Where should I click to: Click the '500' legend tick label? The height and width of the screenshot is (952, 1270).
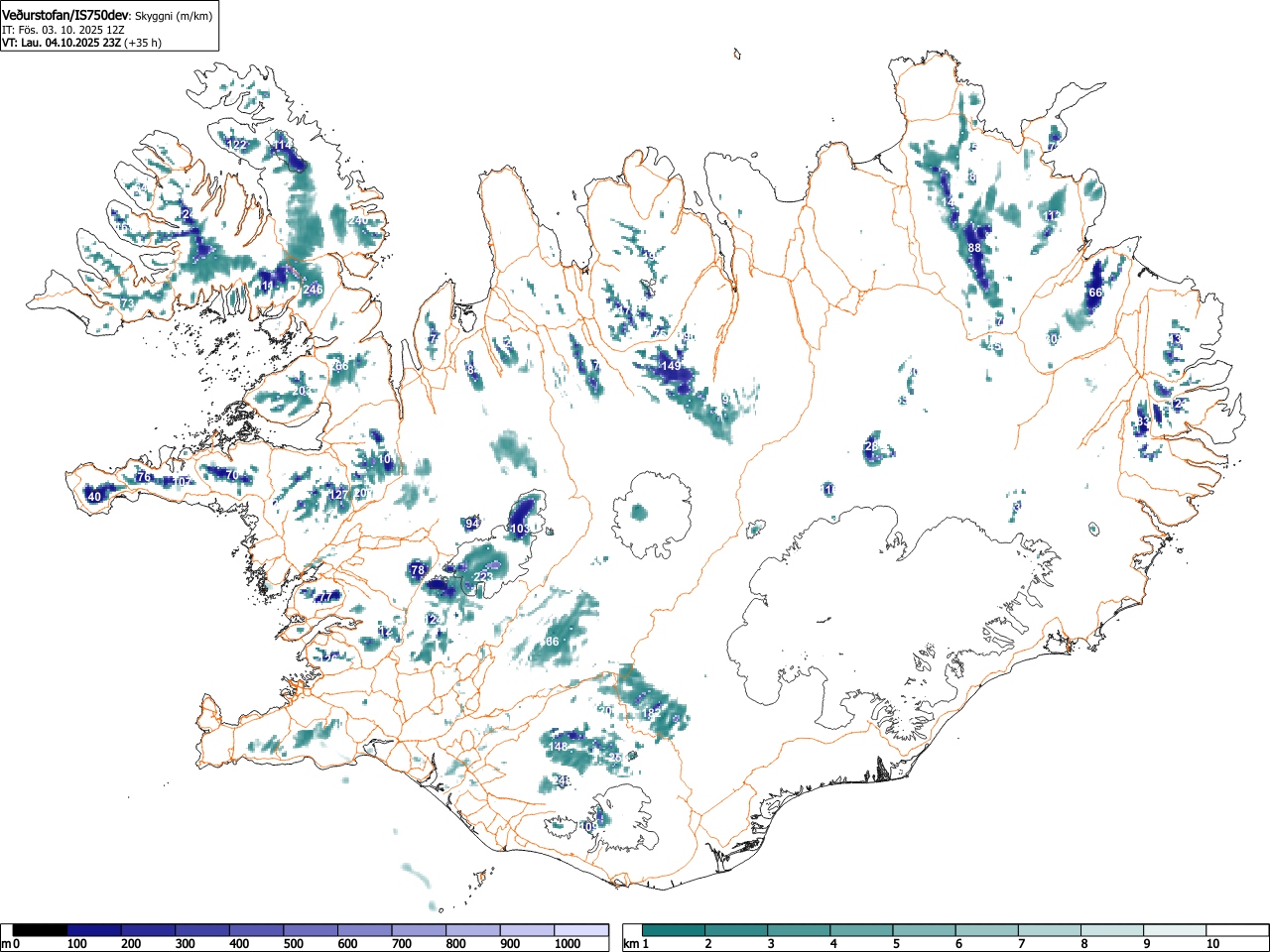[x=293, y=944]
